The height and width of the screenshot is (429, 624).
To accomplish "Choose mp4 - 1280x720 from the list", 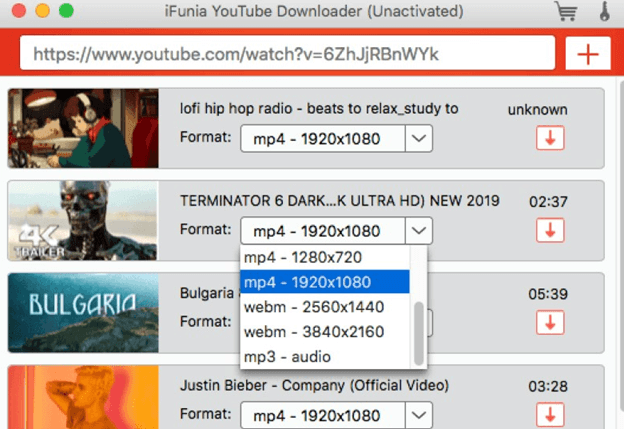I will [325, 257].
